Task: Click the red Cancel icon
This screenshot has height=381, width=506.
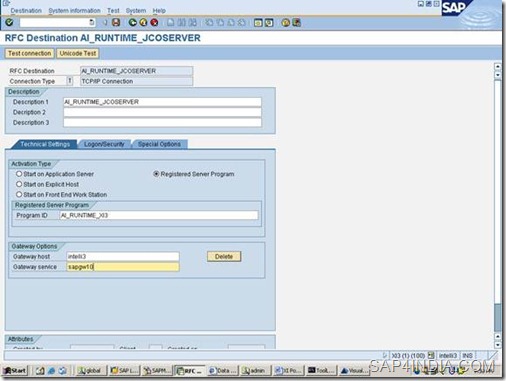Action: pyautogui.click(x=154, y=22)
